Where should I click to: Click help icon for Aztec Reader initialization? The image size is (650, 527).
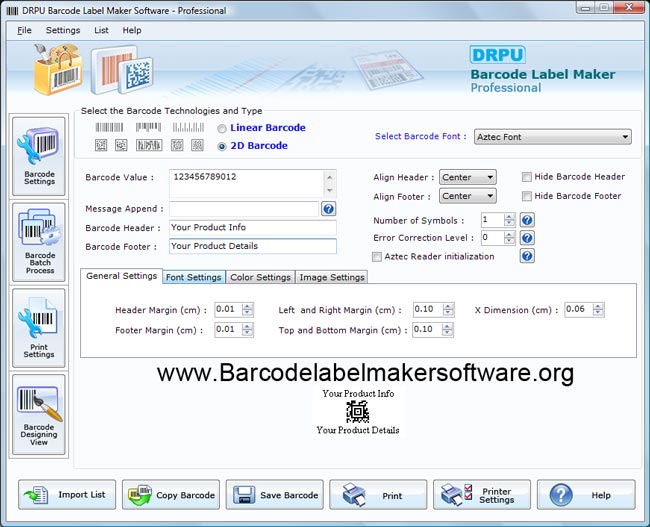[x=527, y=256]
